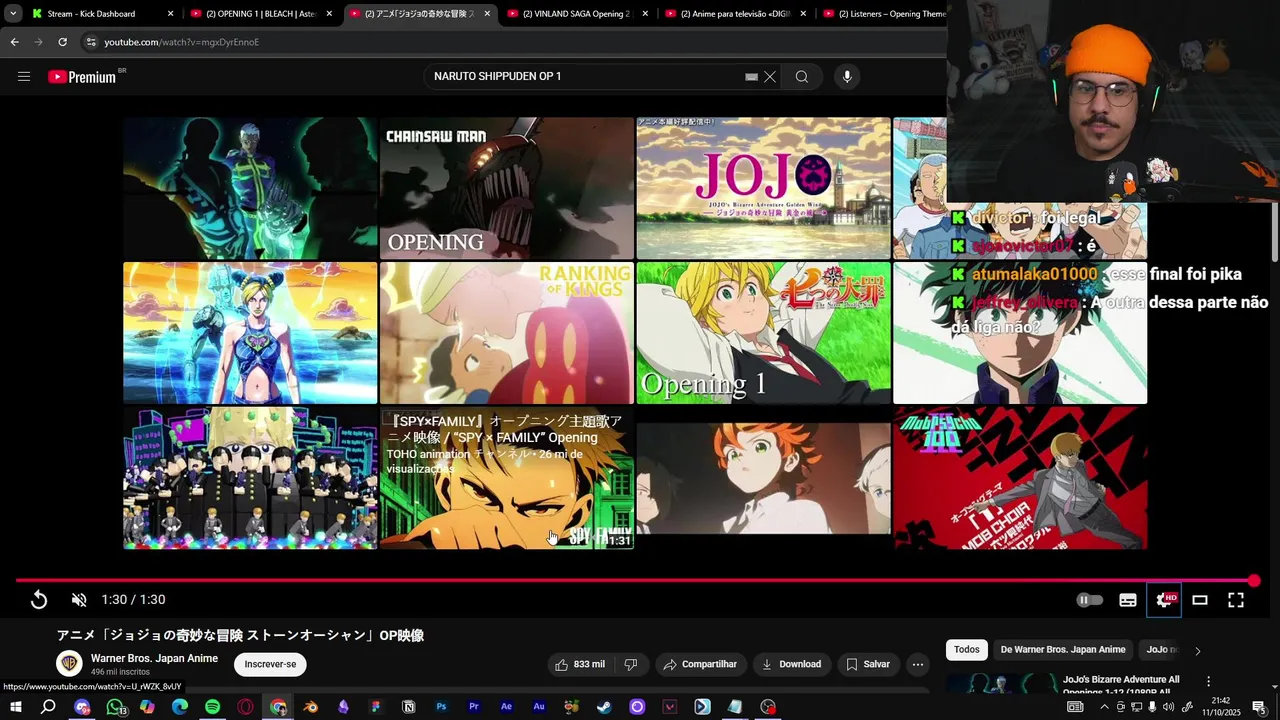Reload the page with the refresh icon
This screenshot has width=1280, height=720.
pos(62,42)
